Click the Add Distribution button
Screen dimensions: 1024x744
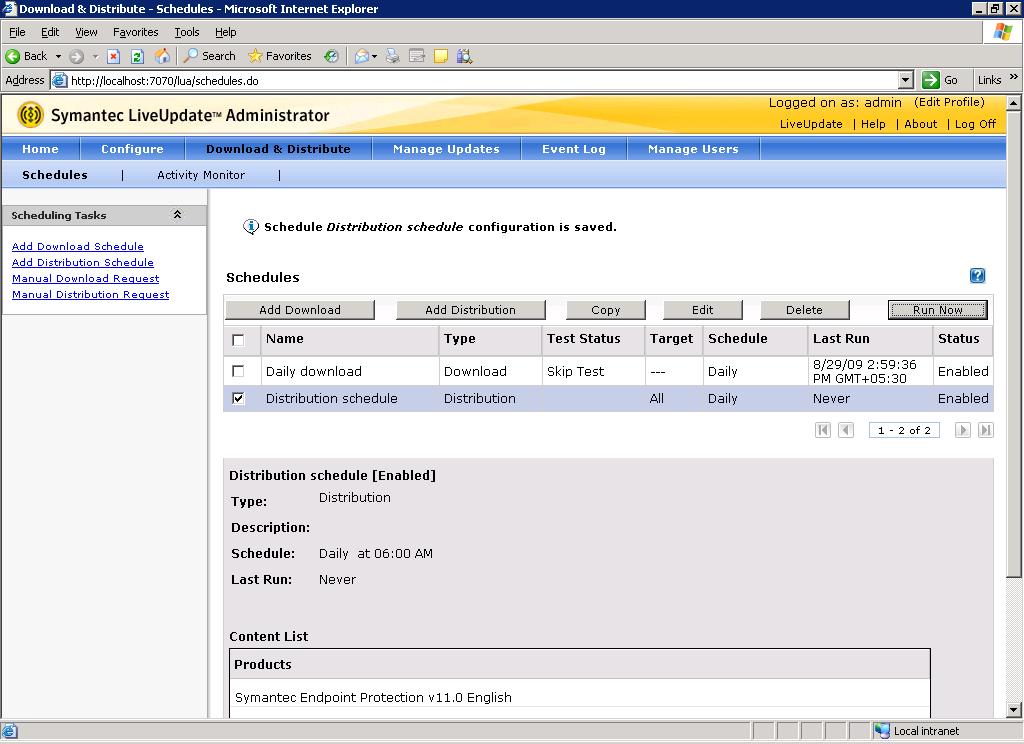pyautogui.click(x=470, y=310)
